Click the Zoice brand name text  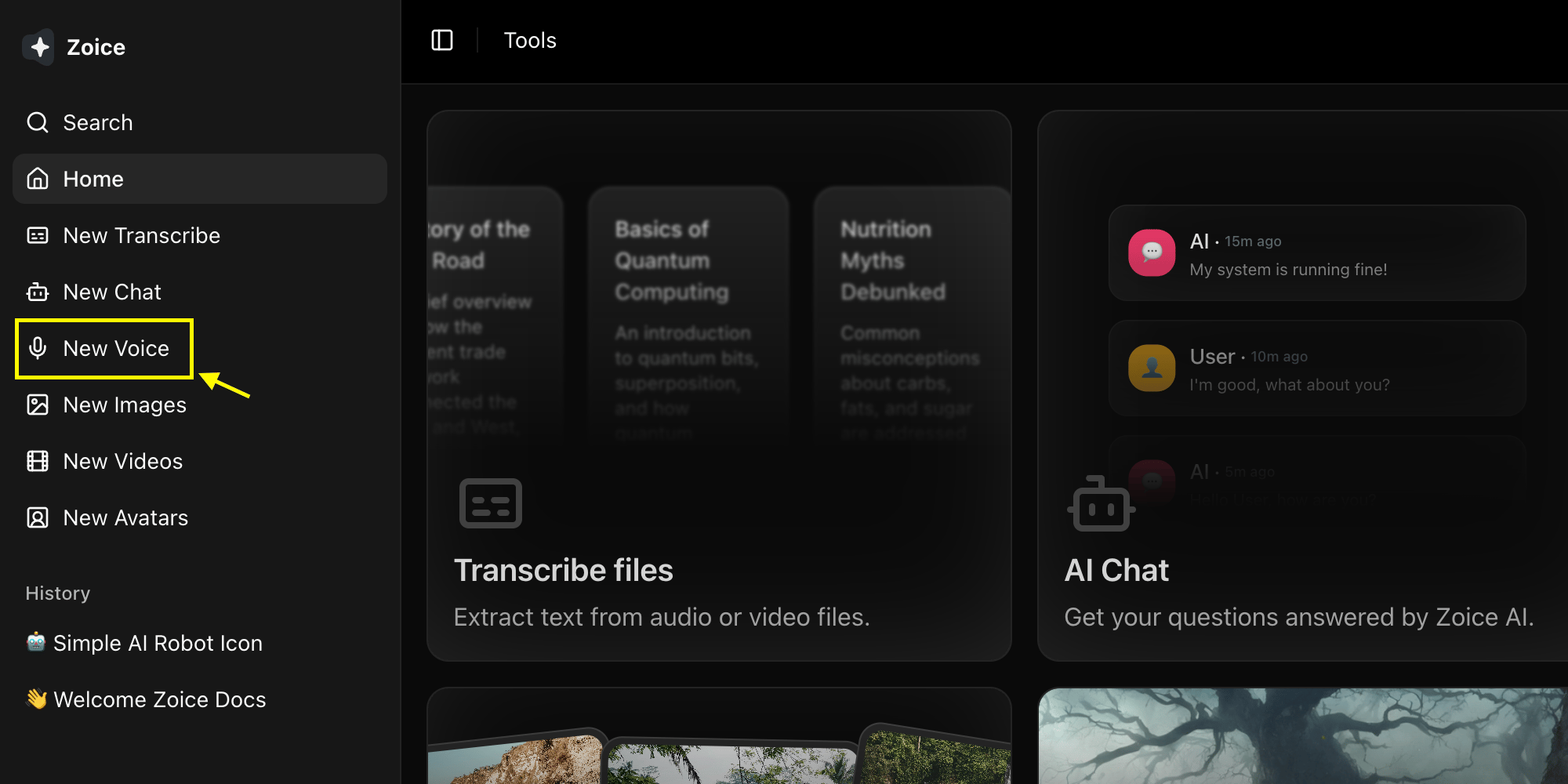click(96, 48)
